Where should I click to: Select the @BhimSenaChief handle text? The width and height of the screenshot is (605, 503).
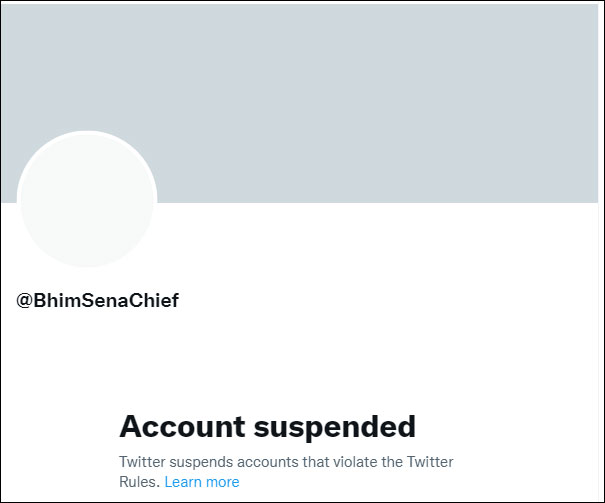tap(97, 300)
